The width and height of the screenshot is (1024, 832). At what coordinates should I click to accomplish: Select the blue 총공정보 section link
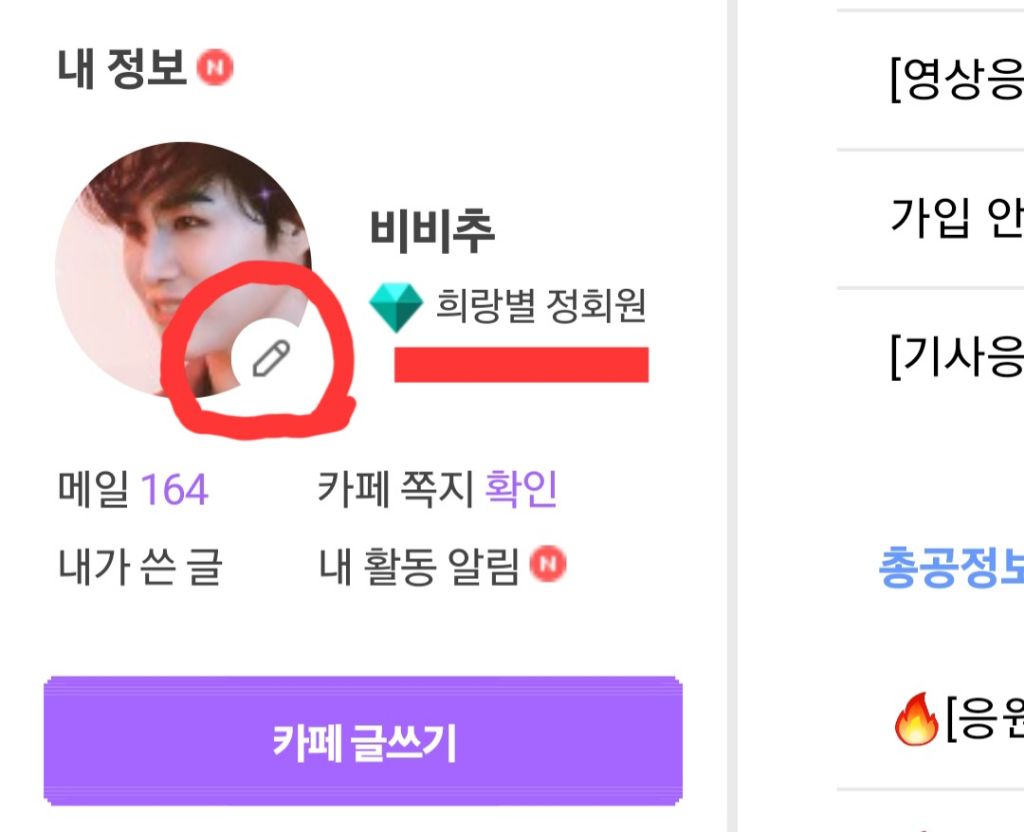950,567
